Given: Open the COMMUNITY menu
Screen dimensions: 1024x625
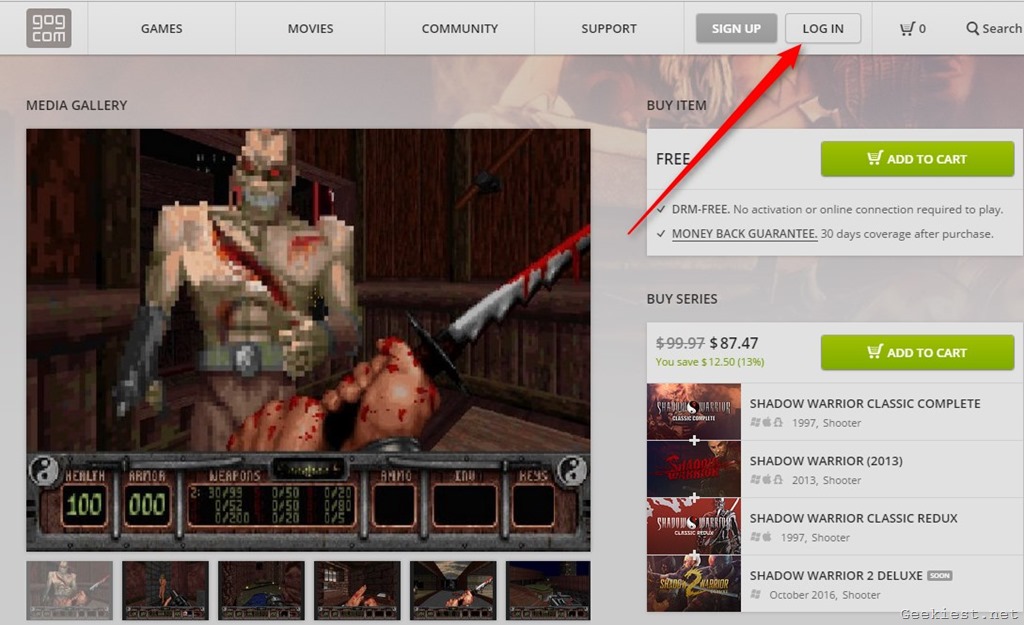Looking at the screenshot, I should 459,29.
